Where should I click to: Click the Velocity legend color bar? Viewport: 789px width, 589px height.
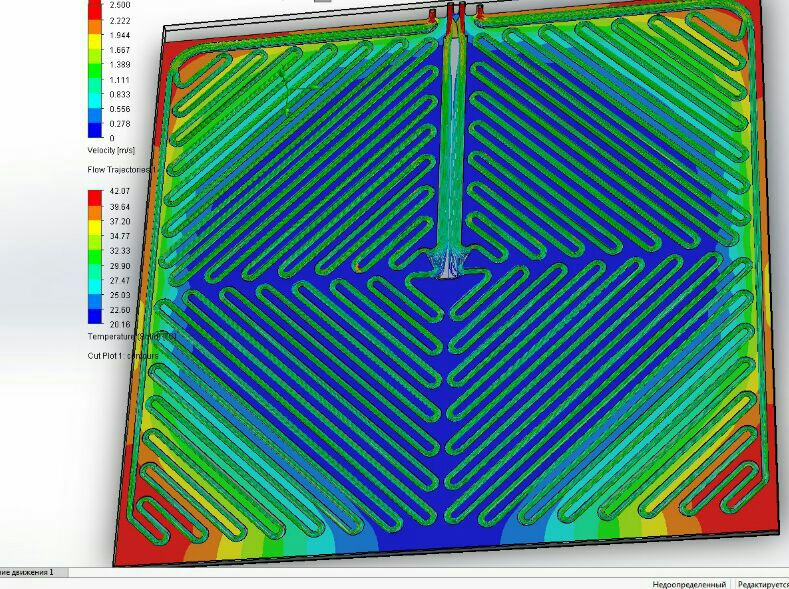[95, 69]
